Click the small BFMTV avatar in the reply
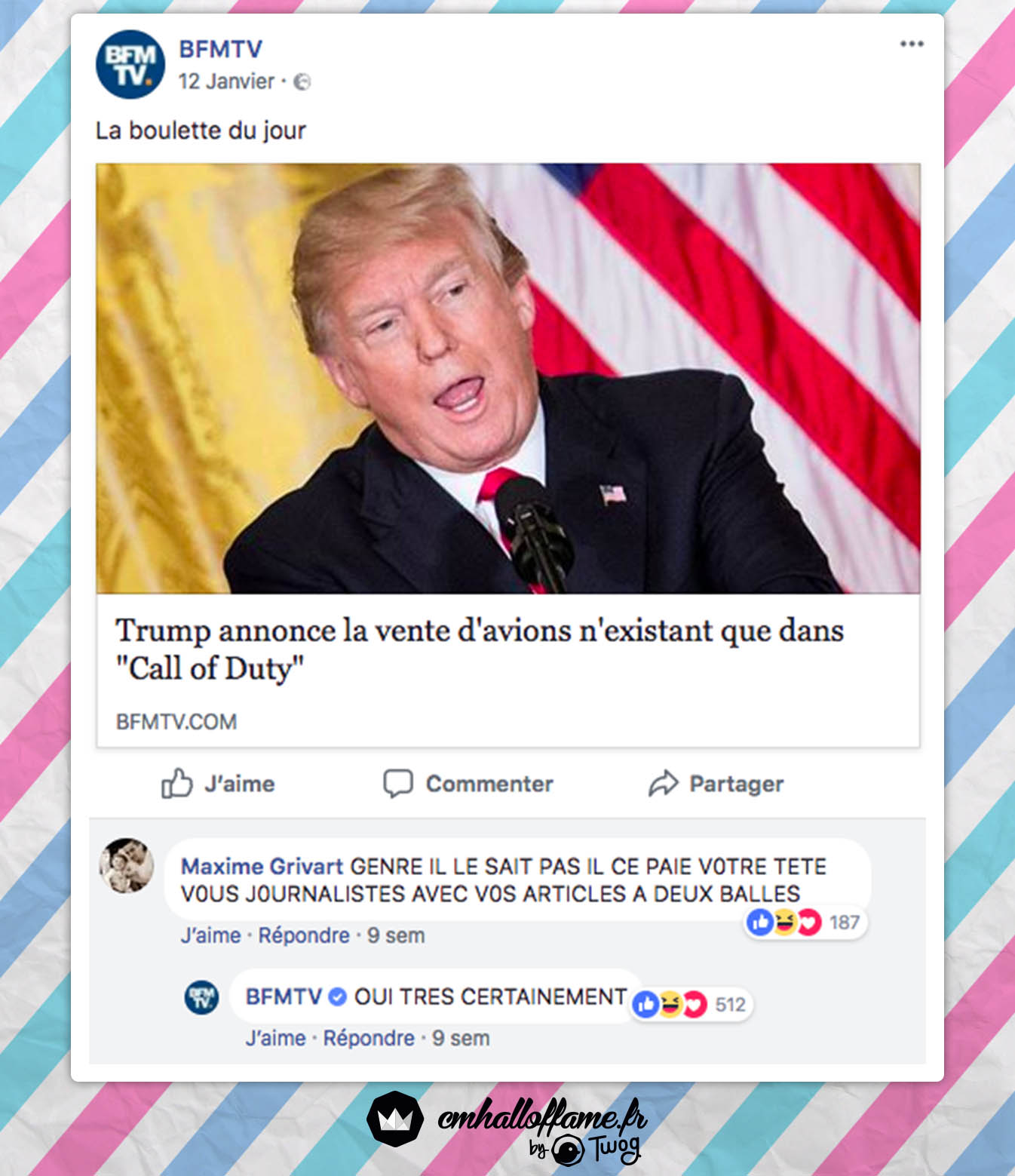This screenshot has height=1176, width=1015. [202, 997]
